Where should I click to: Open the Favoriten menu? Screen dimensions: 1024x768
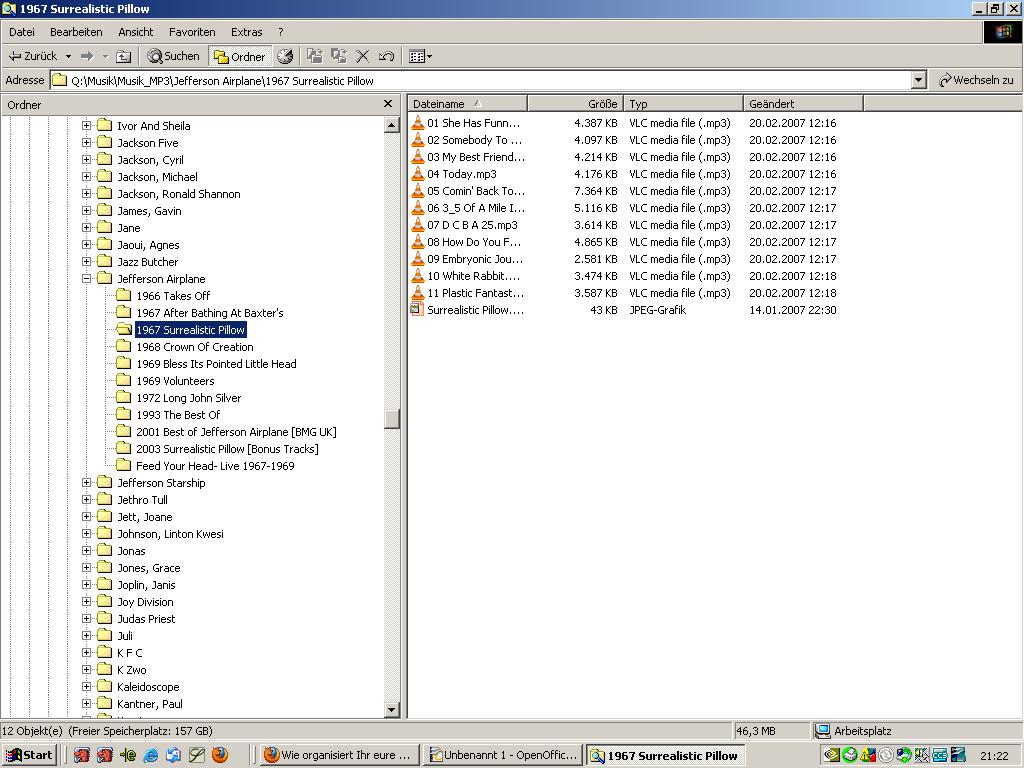(x=192, y=32)
